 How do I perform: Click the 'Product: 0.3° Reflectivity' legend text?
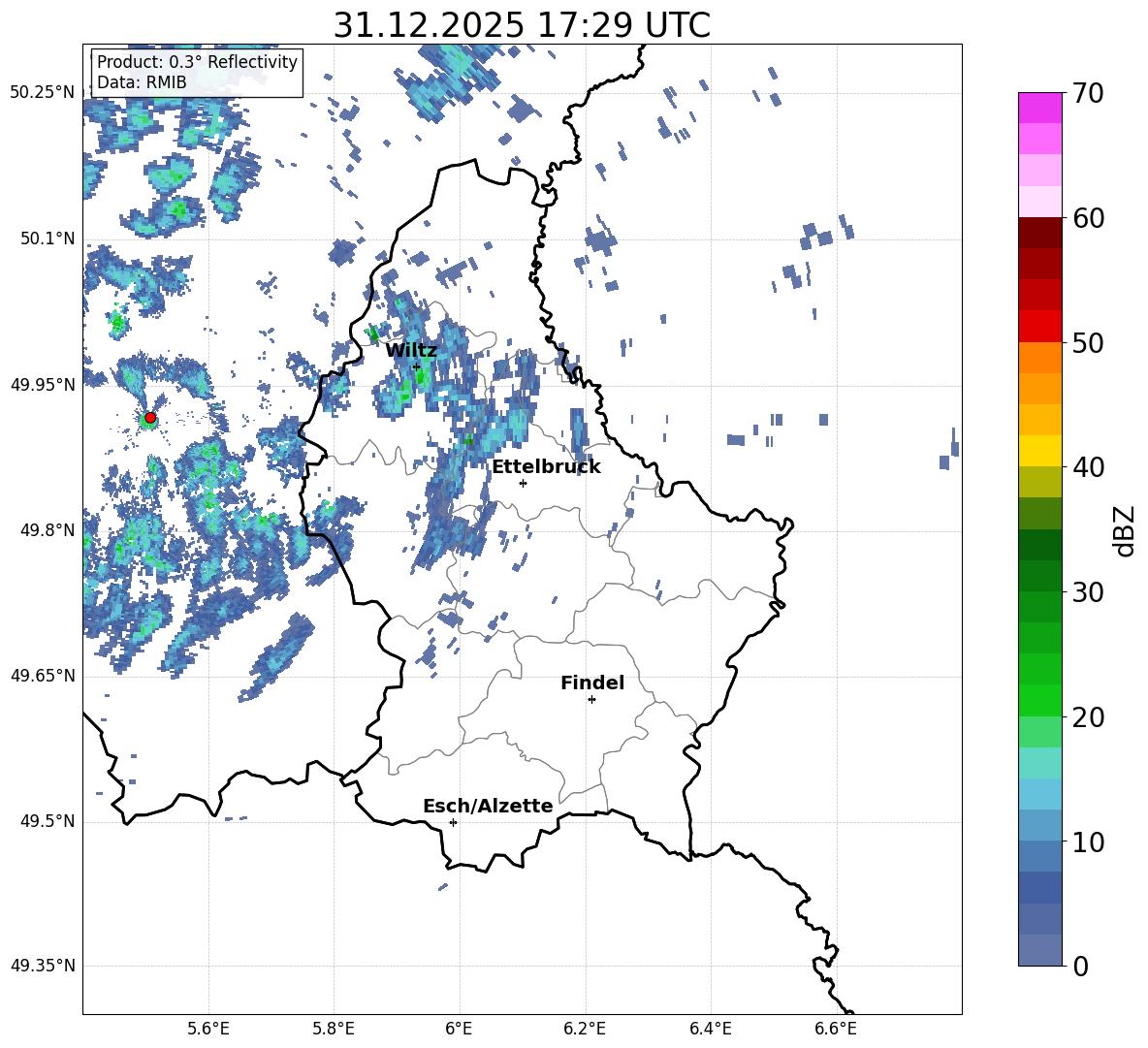pyautogui.click(x=197, y=62)
